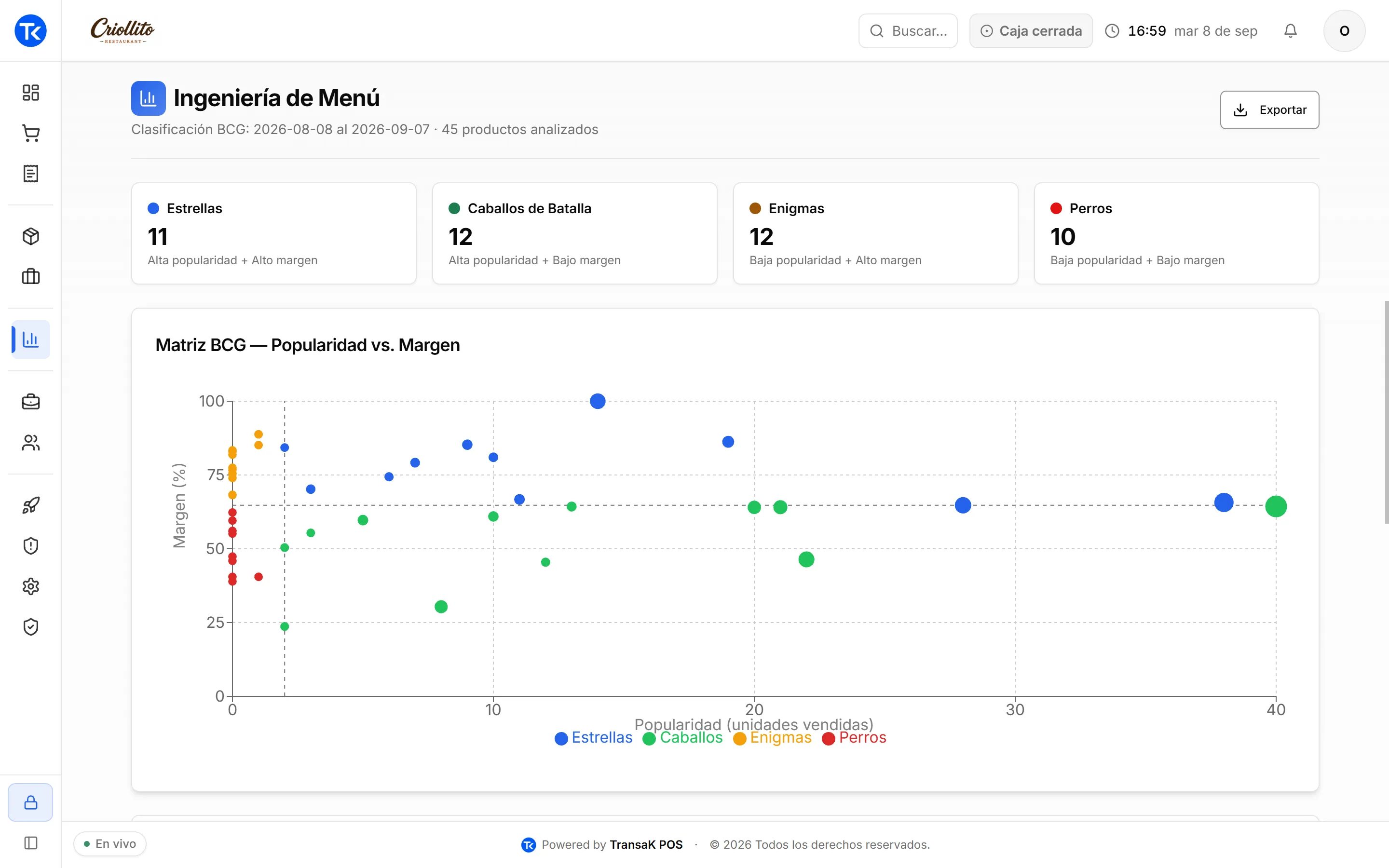Click the blue point at 100% margin

point(598,401)
